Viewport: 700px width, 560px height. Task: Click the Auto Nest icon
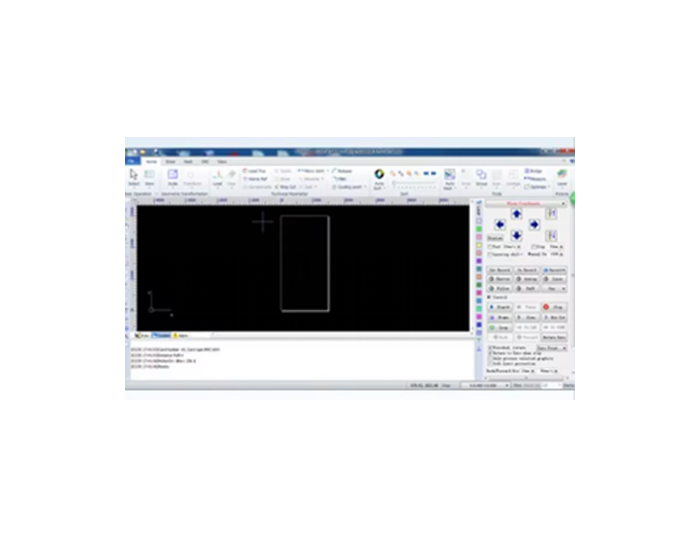(x=449, y=176)
